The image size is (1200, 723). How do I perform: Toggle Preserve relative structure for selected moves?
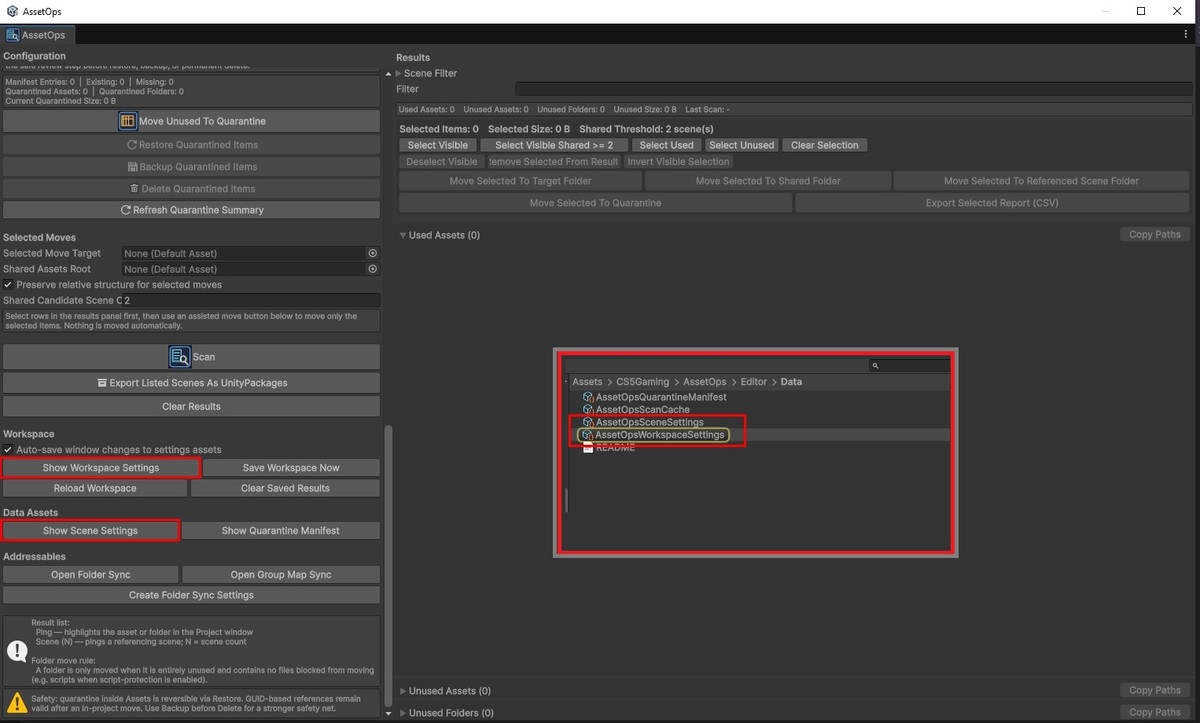point(8,285)
